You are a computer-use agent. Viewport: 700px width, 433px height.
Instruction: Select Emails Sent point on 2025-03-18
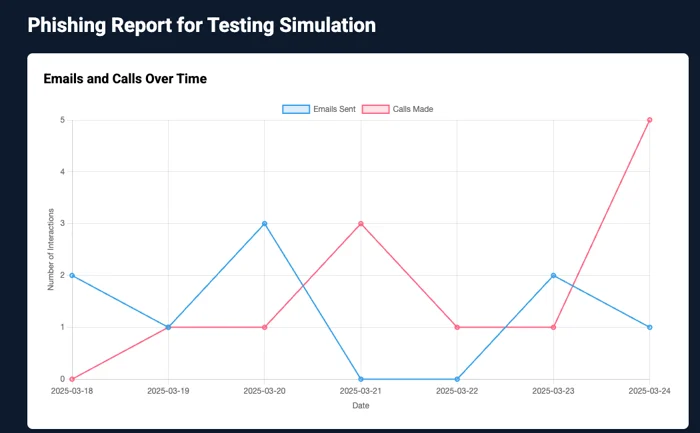[72, 275]
